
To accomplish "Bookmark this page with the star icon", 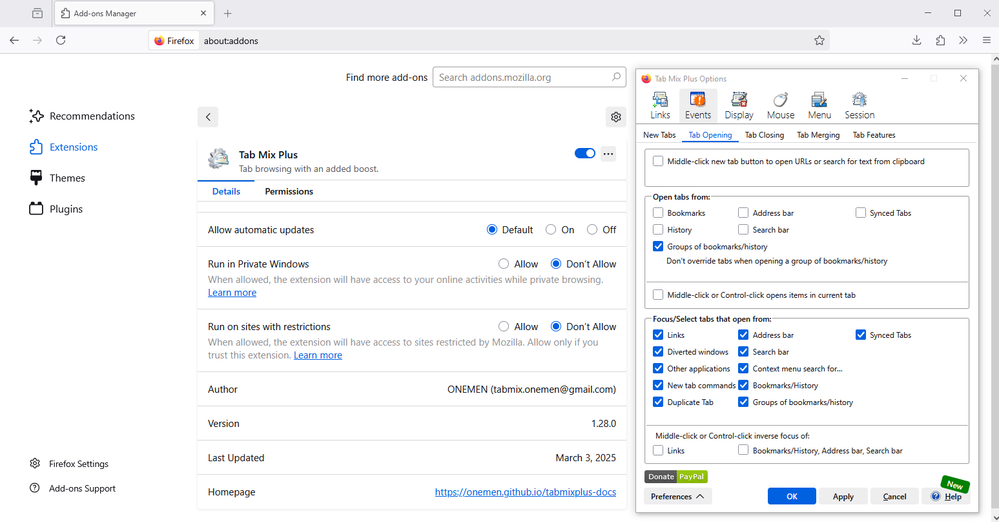I will pyautogui.click(x=819, y=40).
